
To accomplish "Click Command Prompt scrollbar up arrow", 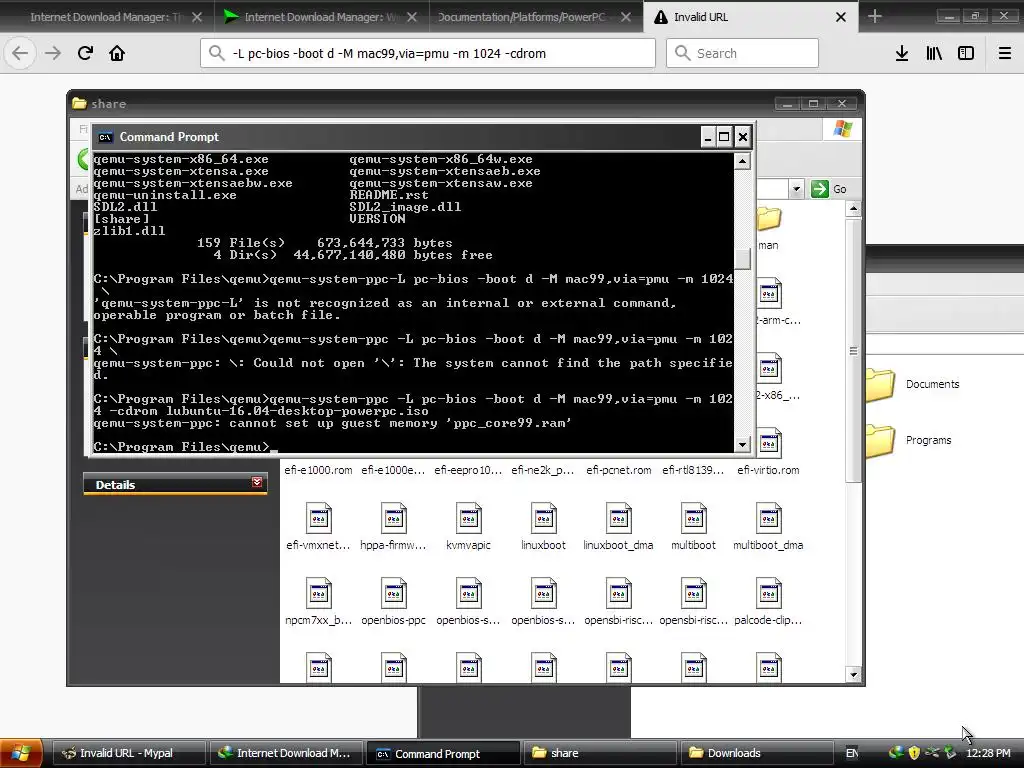I will point(742,161).
